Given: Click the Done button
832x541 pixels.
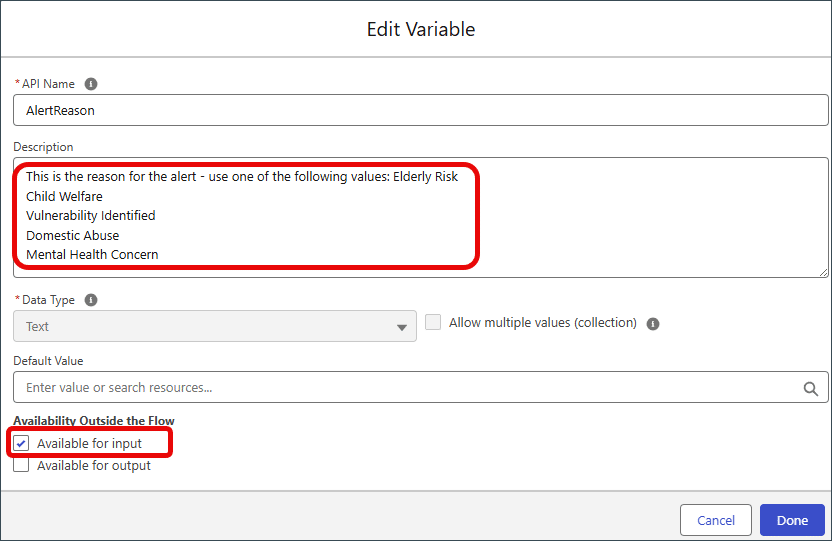Looking at the screenshot, I should (792, 520).
